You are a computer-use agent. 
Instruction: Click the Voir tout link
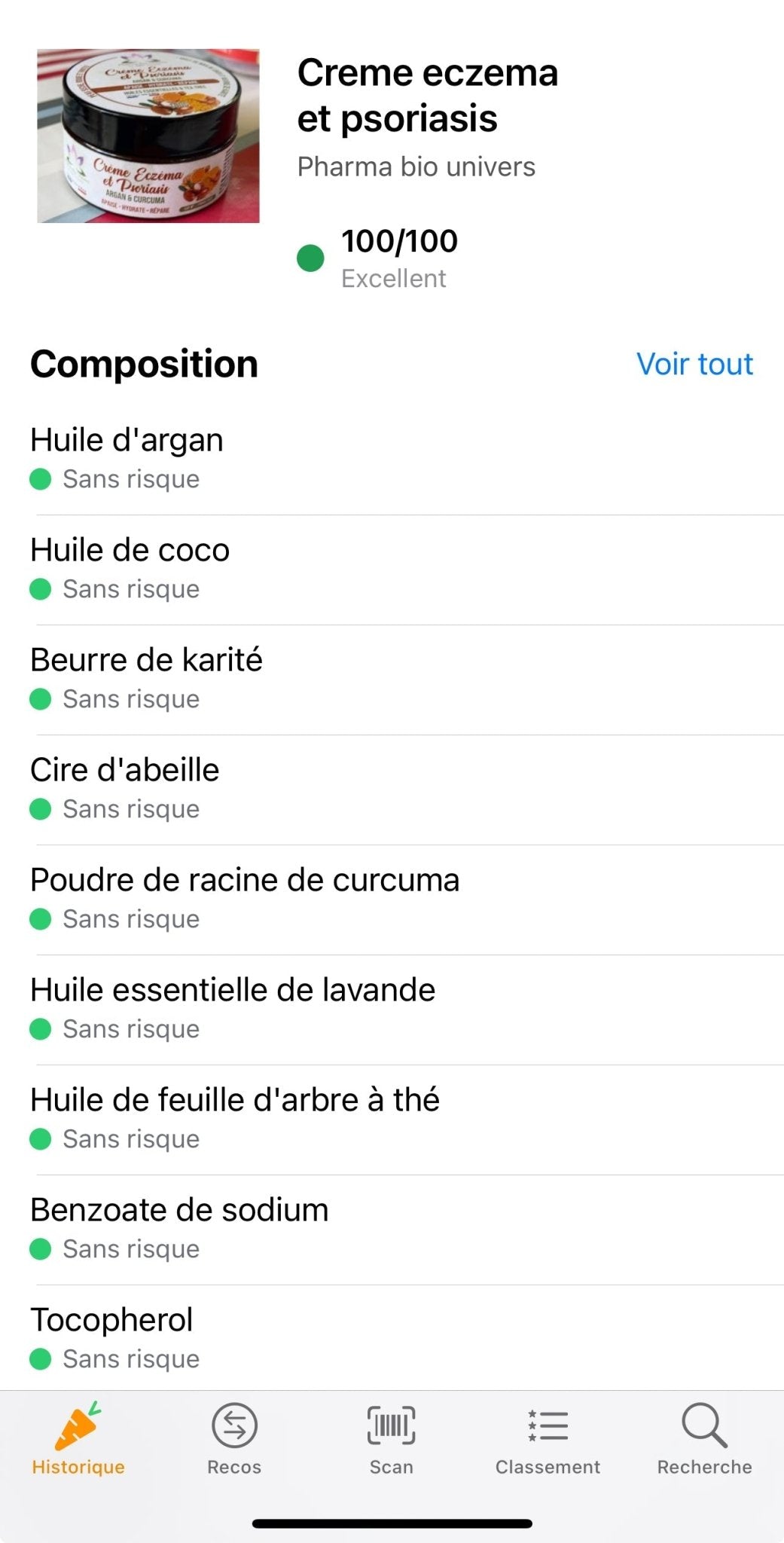pos(694,364)
